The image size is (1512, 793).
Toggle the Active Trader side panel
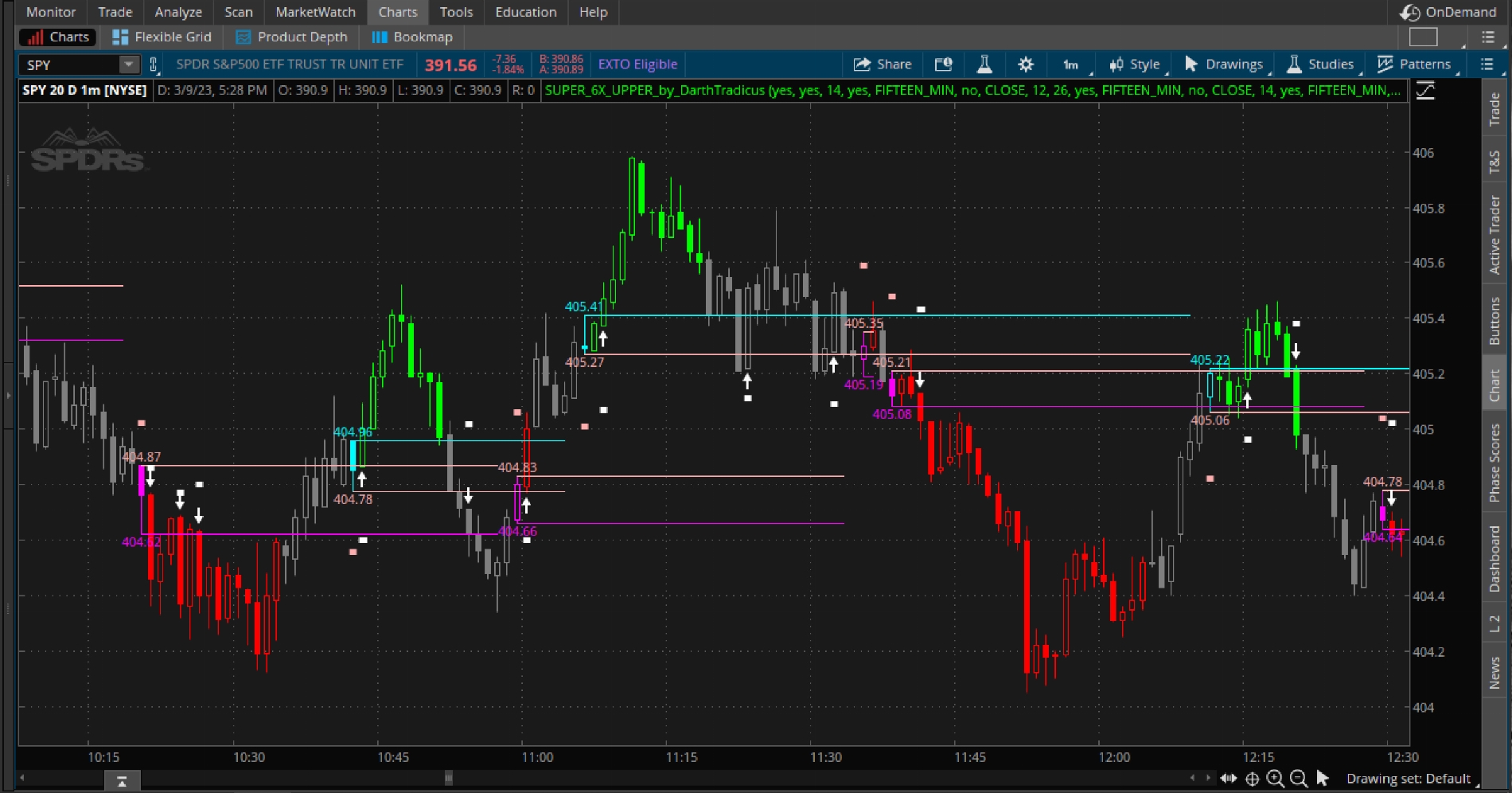[1494, 235]
